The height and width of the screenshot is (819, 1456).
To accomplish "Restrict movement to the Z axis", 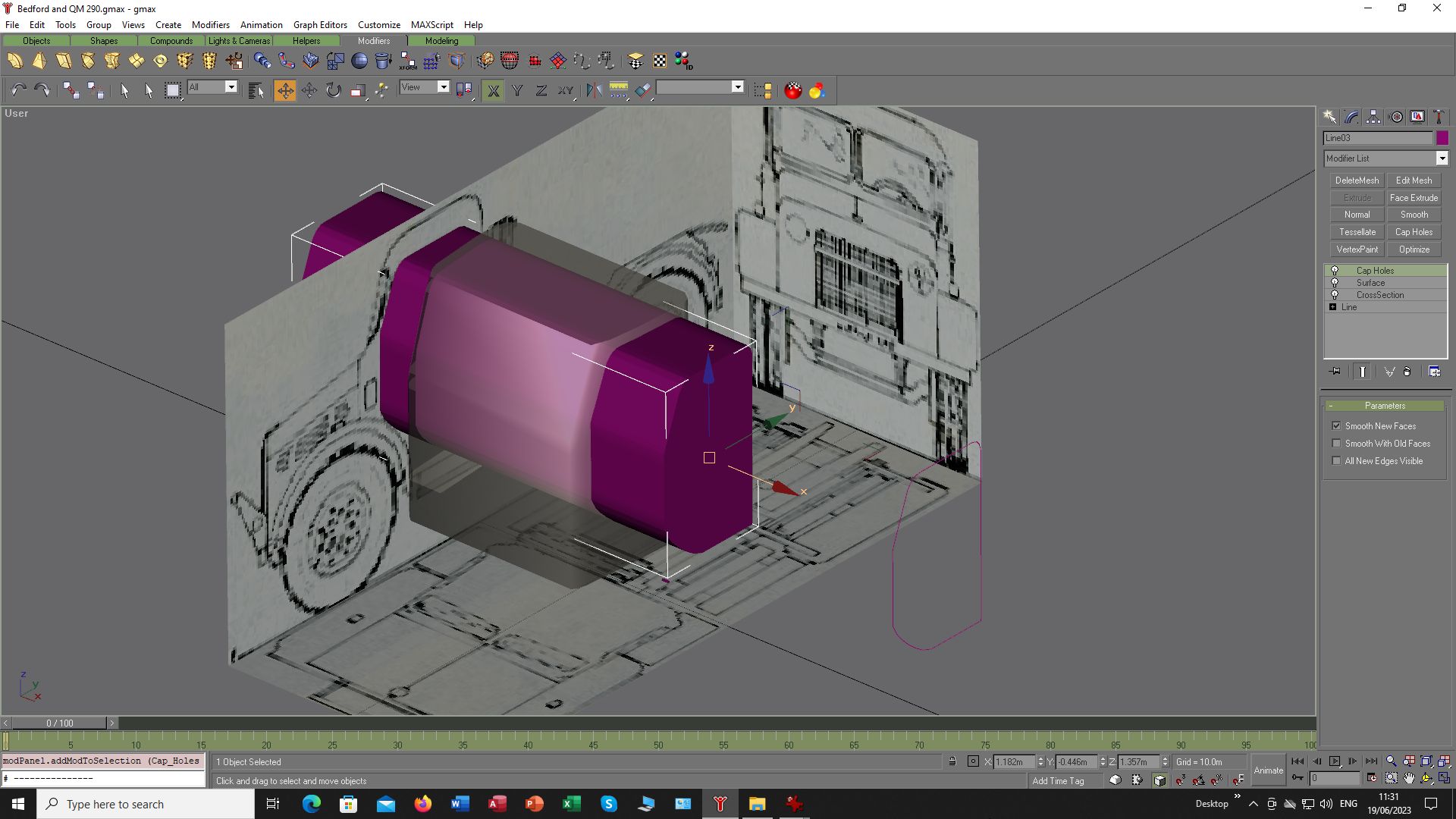I will (x=541, y=90).
